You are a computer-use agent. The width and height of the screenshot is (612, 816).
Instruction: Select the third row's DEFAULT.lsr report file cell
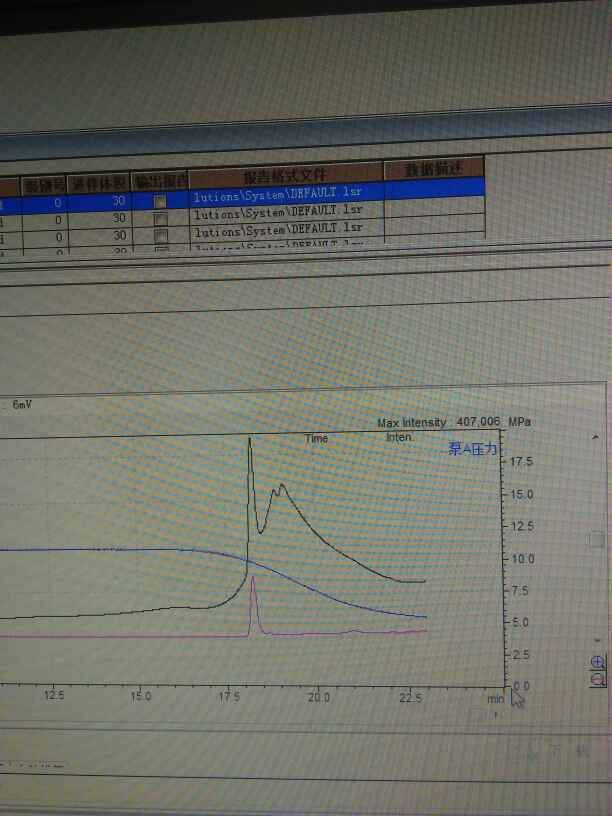(287, 229)
